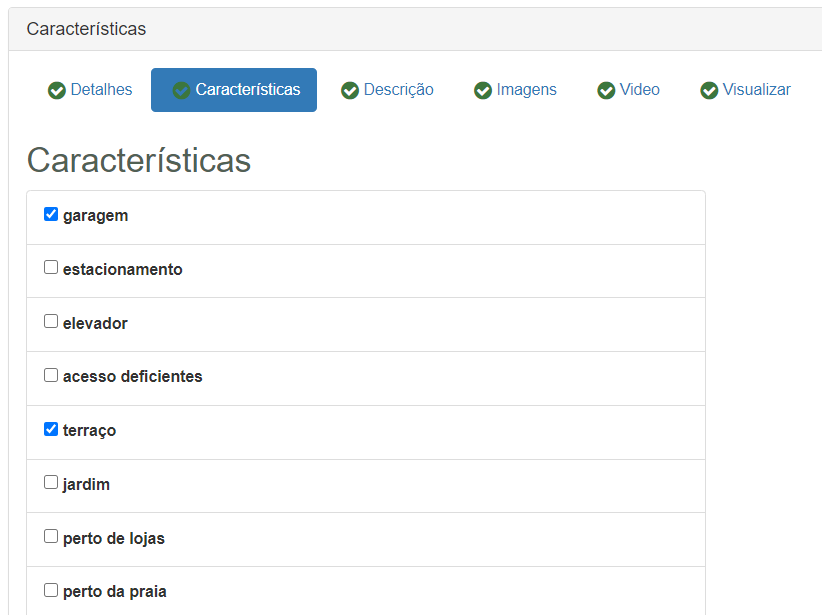Go to the Detalhes tab
This screenshot has height=615, width=822.
pyautogui.click(x=101, y=90)
